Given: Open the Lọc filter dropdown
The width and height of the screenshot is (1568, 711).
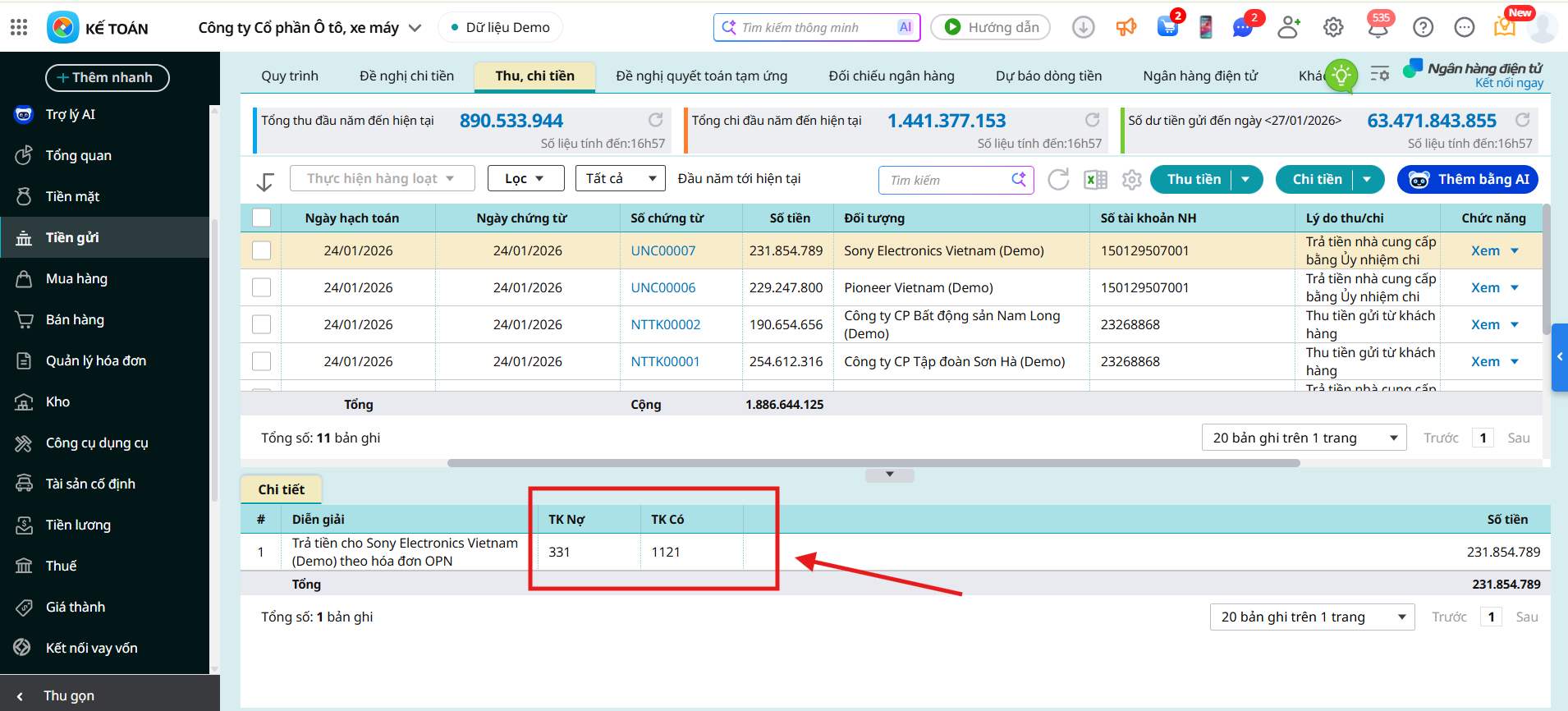Looking at the screenshot, I should (x=525, y=179).
